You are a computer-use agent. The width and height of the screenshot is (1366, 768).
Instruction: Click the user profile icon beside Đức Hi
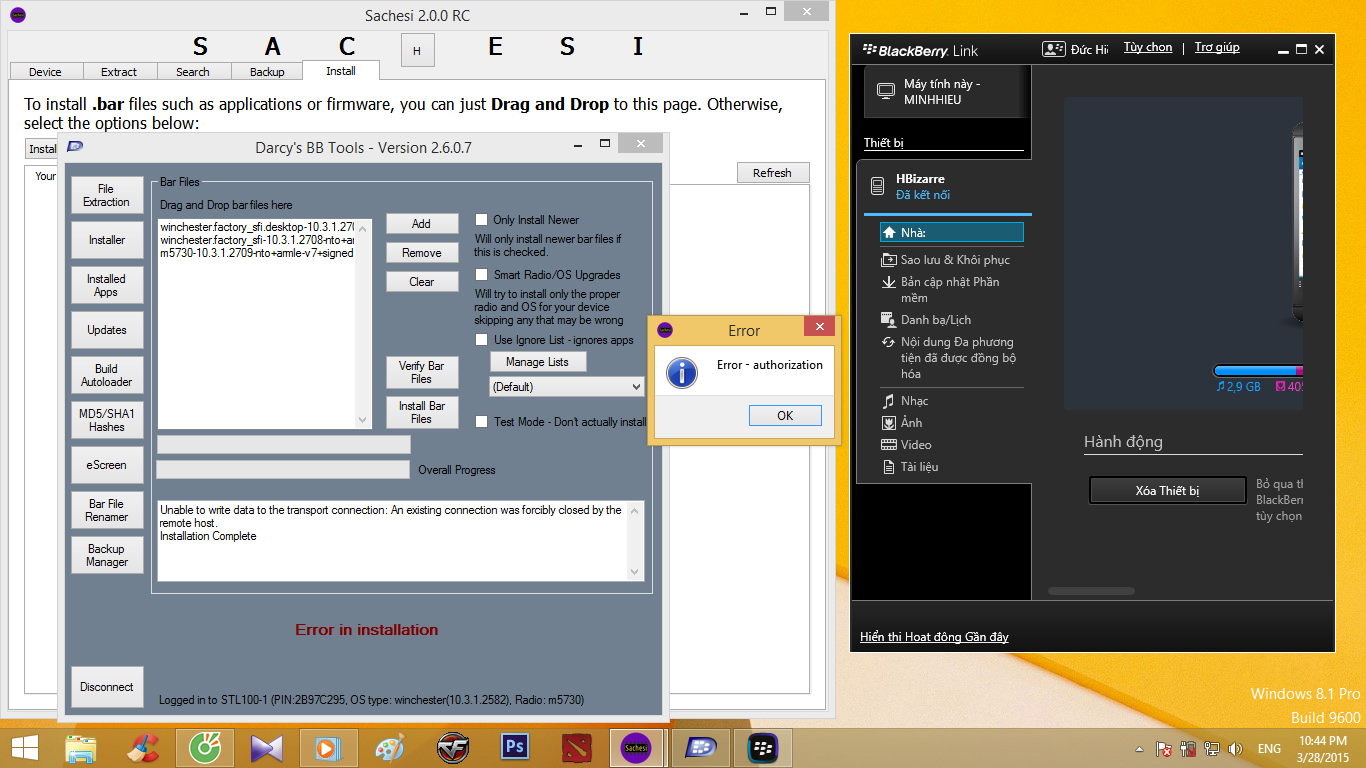pyautogui.click(x=1053, y=48)
